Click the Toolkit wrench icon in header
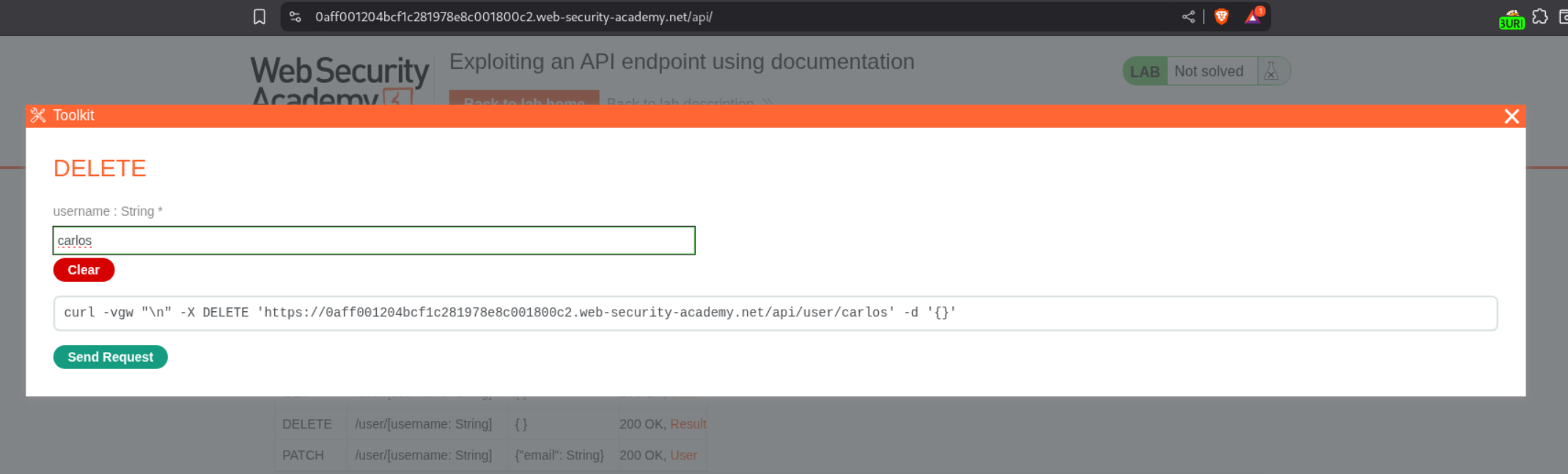1568x474 pixels. pos(38,116)
